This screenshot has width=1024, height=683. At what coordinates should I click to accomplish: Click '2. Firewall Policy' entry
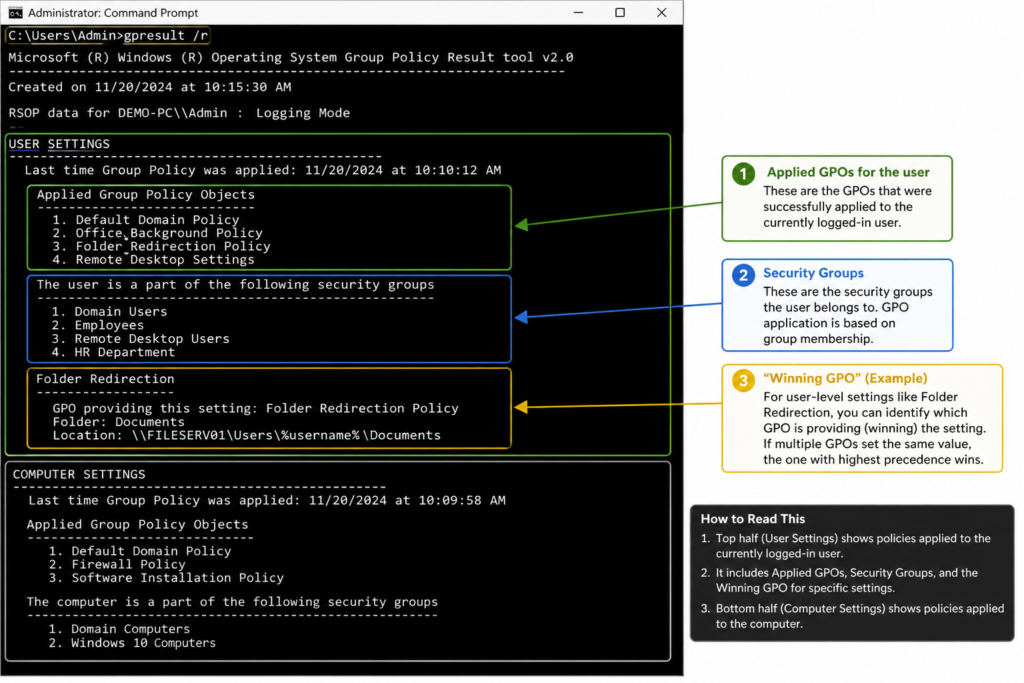click(117, 565)
